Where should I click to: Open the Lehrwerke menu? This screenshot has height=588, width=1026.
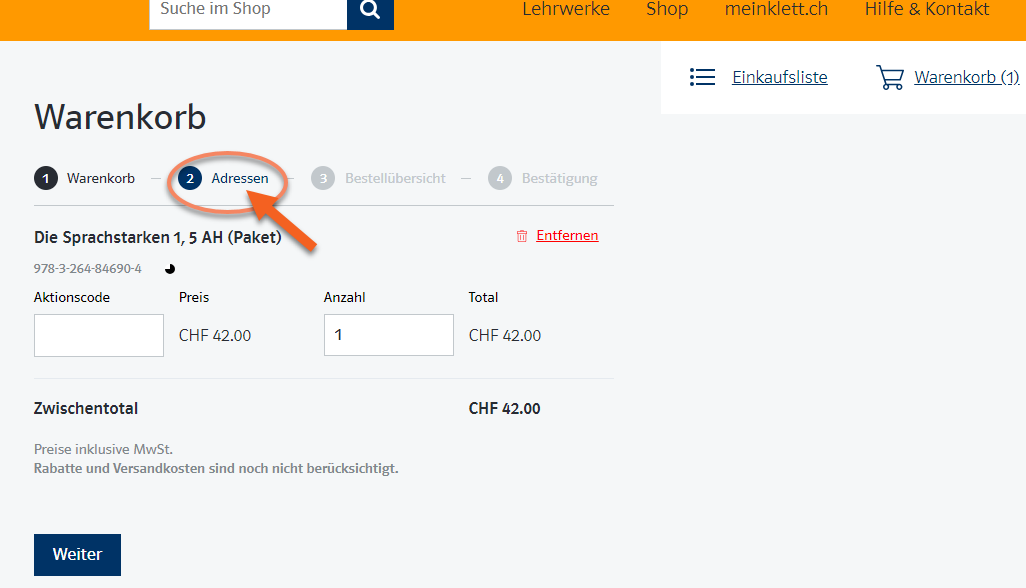click(566, 10)
